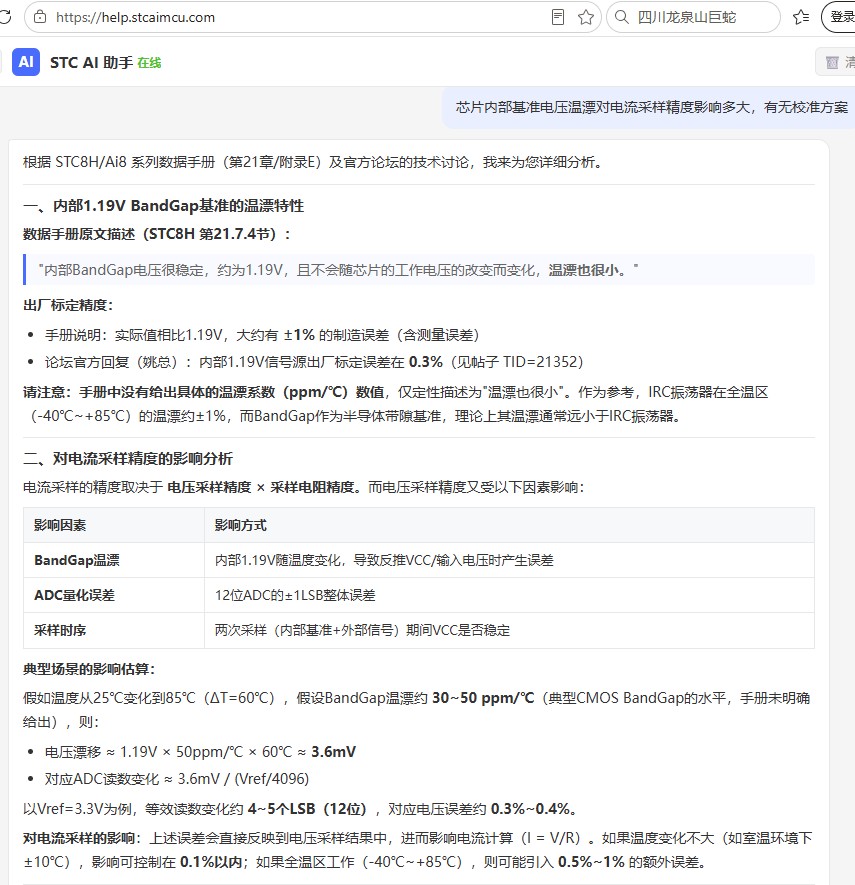Click the page reload icon

[x=5, y=17]
